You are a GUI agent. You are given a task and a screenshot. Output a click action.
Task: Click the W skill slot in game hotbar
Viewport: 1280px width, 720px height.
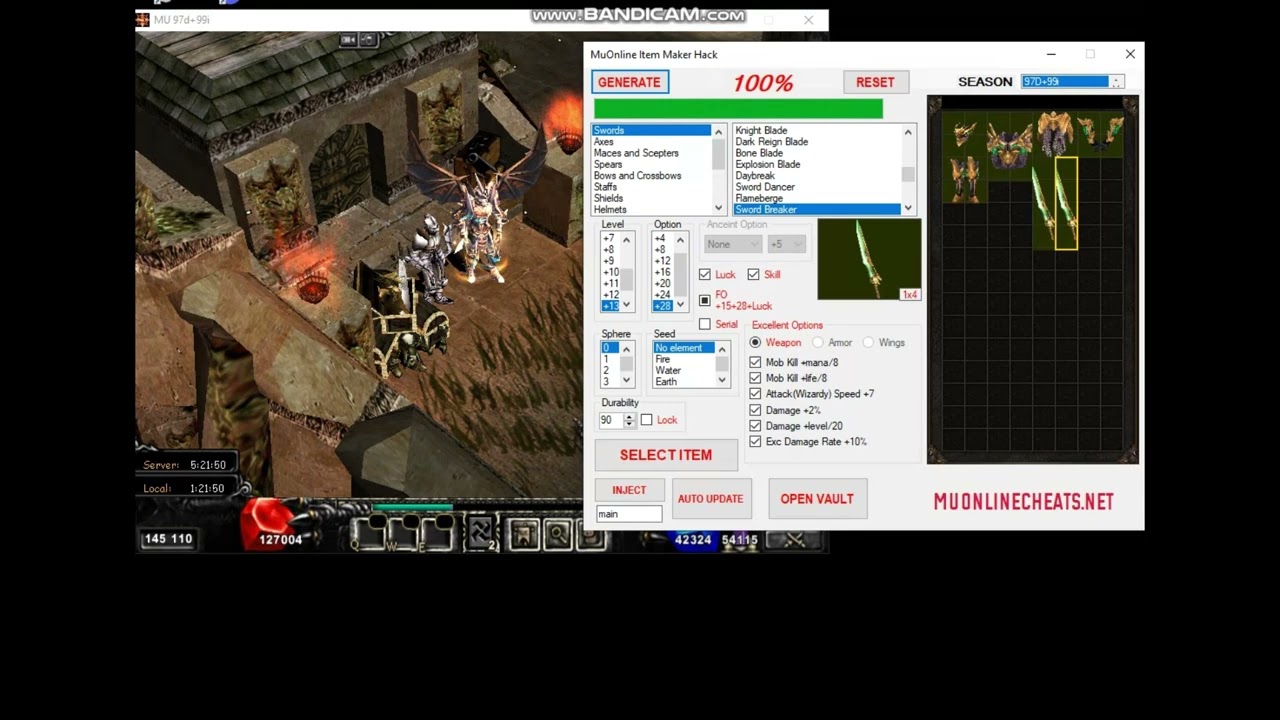point(402,535)
